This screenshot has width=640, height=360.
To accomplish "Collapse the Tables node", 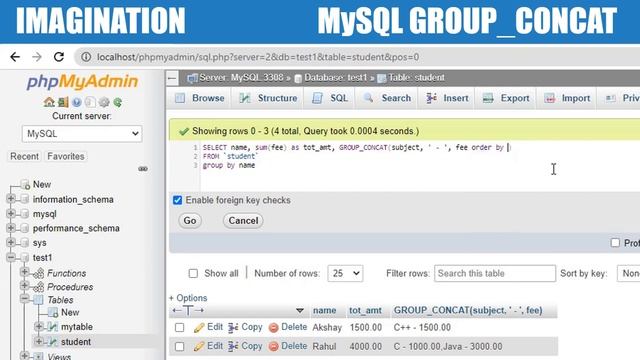I will pyautogui.click(x=24, y=299).
